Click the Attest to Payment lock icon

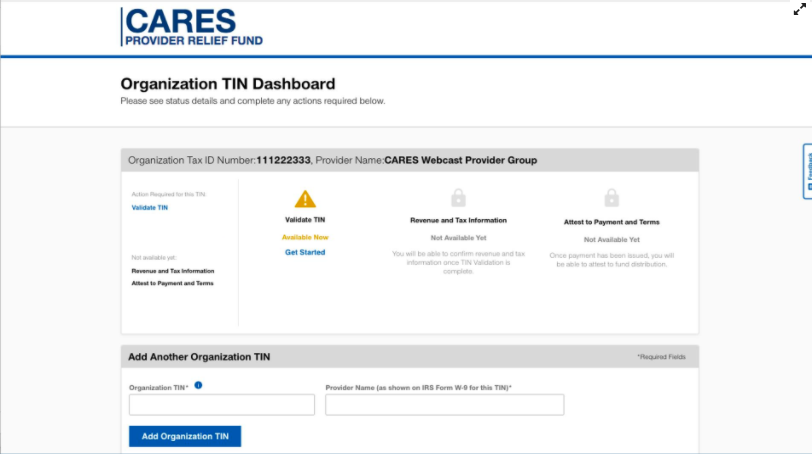612,198
